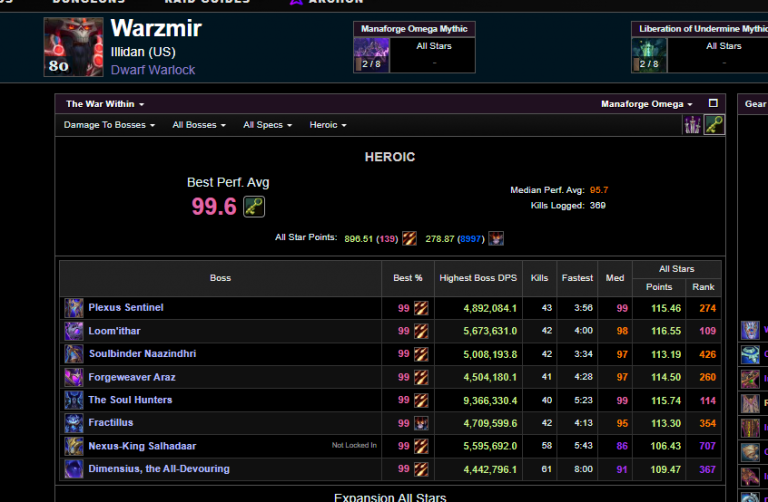Image resolution: width=768 pixels, height=502 pixels.
Task: Click Manaforge Omega Mythic raid thumbnail
Action: [372, 55]
